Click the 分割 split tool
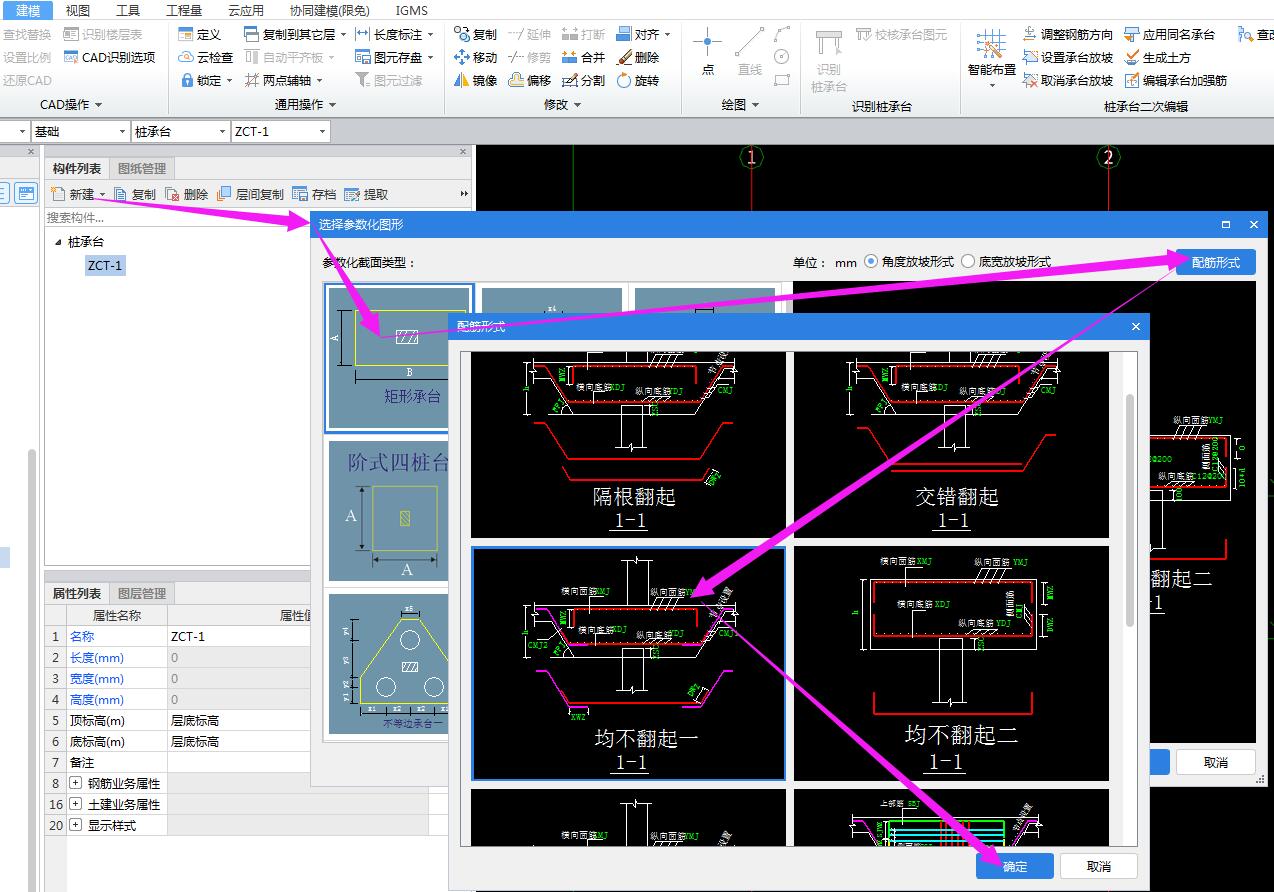Image resolution: width=1274 pixels, height=892 pixels. pos(583,80)
